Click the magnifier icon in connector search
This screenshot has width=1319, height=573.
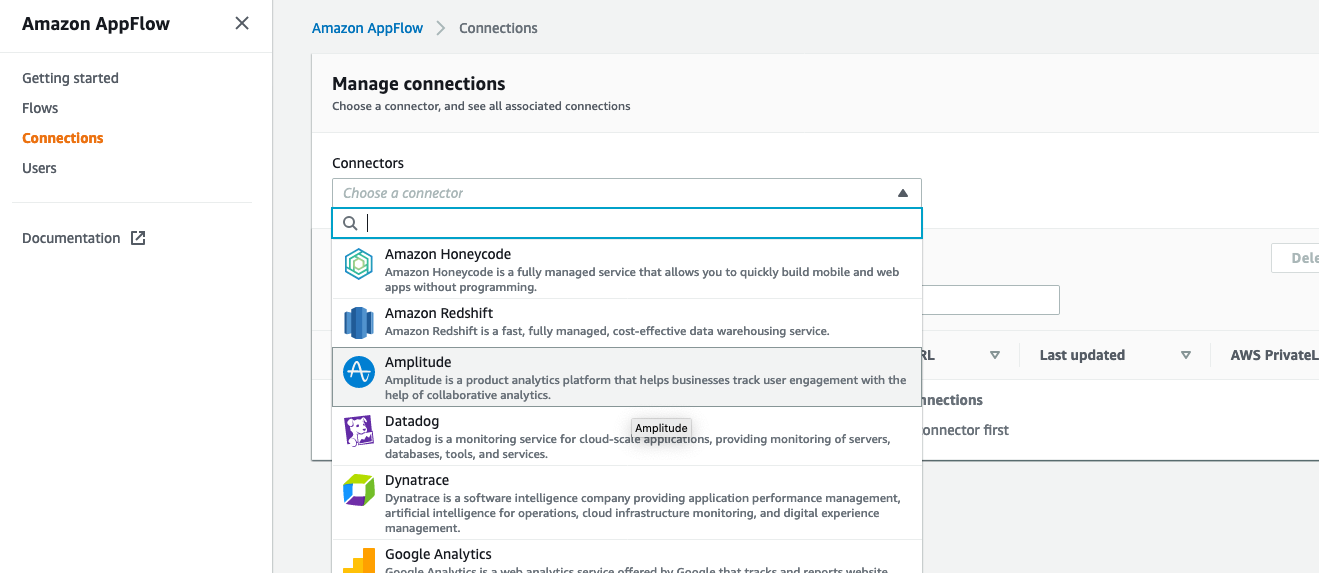[350, 223]
